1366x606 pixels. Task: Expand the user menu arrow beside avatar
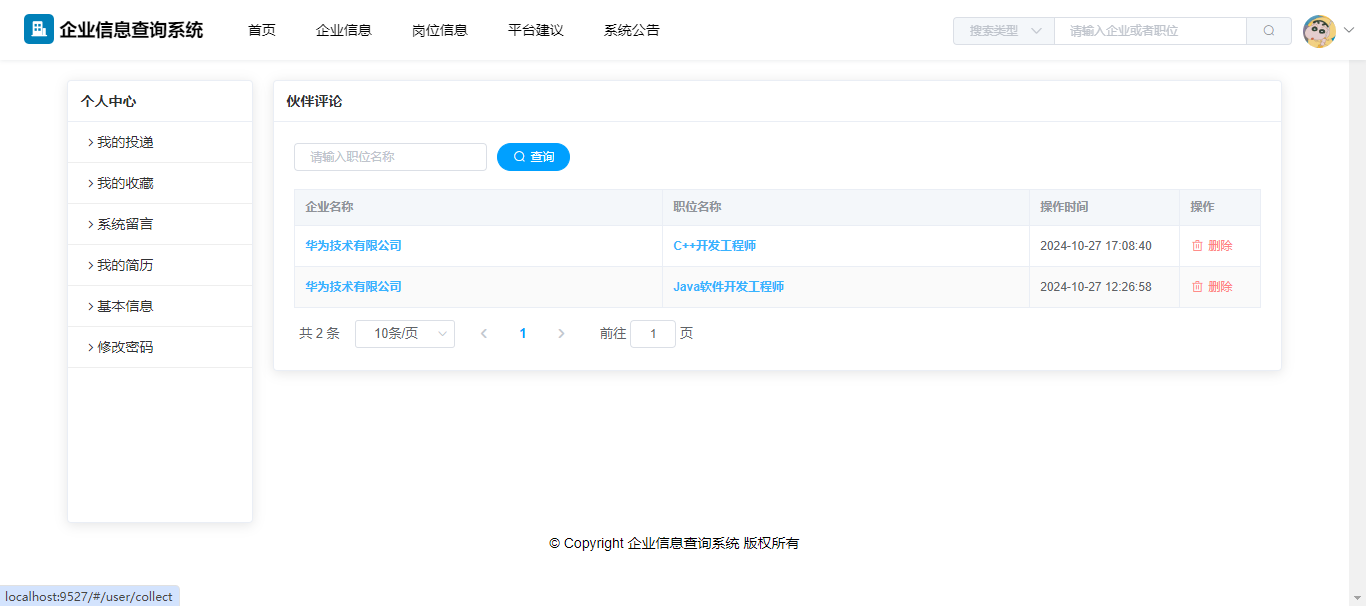1348,31
